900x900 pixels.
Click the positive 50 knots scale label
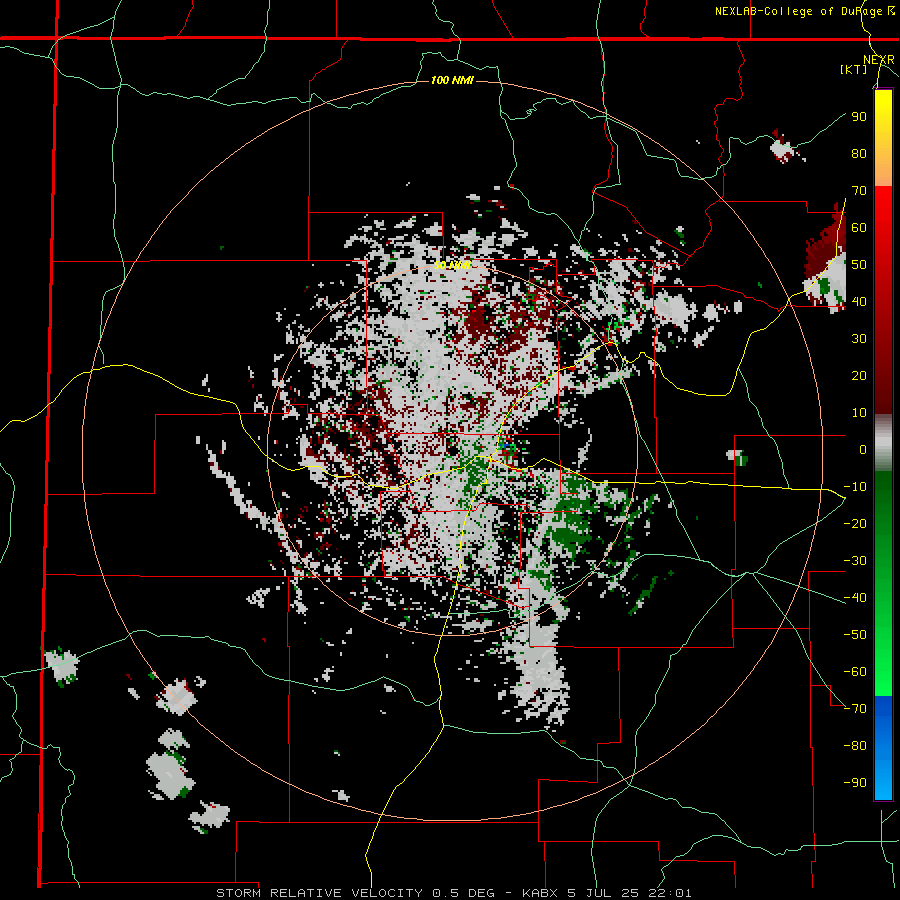click(859, 265)
